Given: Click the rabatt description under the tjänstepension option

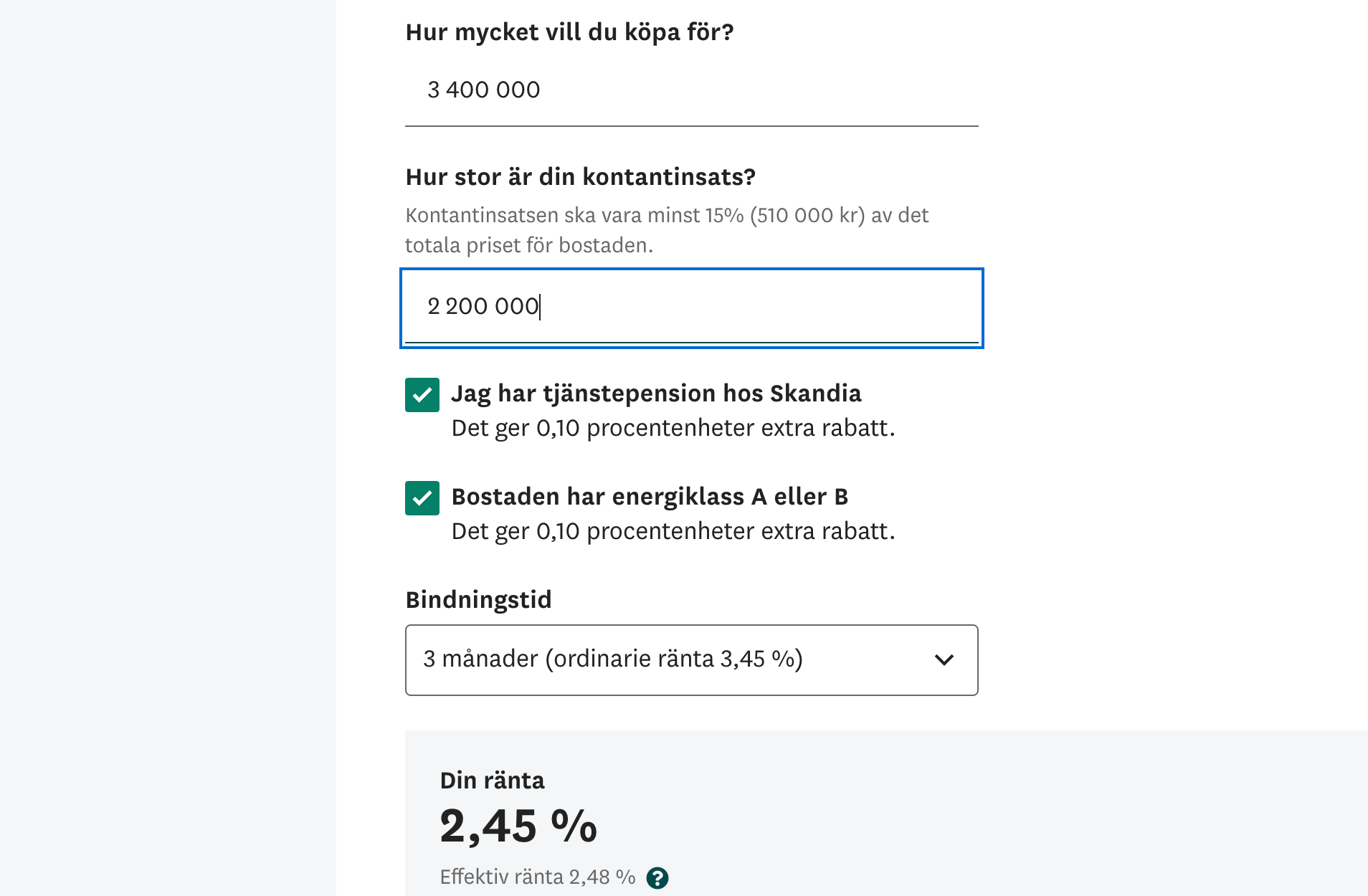Looking at the screenshot, I should pos(673,428).
